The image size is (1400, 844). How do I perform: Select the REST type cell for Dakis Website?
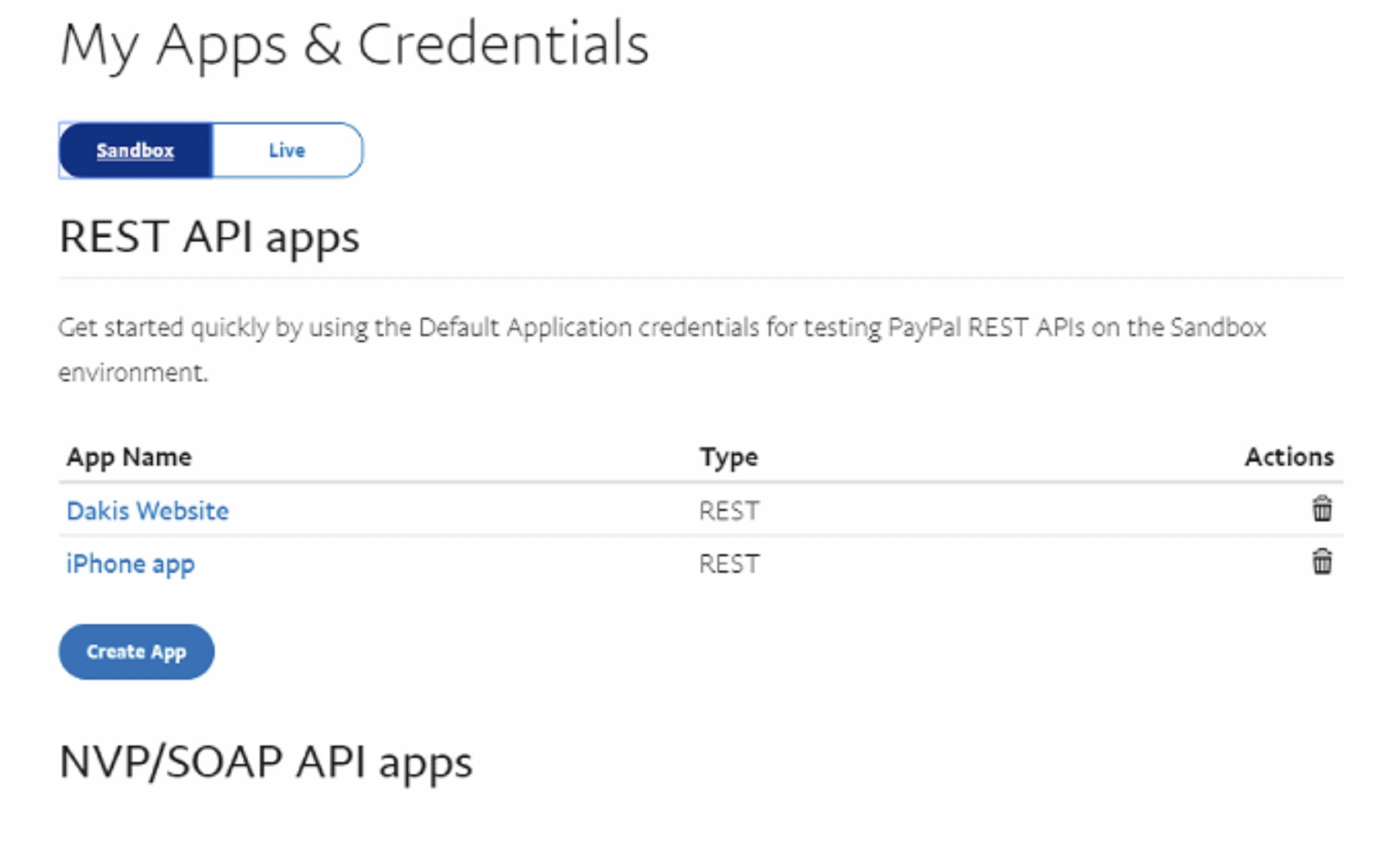click(729, 510)
